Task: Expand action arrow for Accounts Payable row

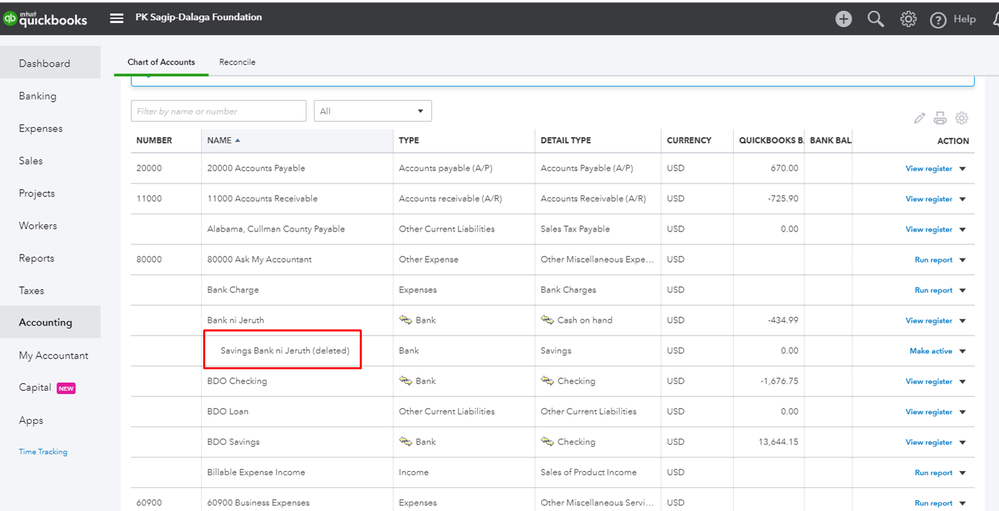Action: click(x=963, y=169)
